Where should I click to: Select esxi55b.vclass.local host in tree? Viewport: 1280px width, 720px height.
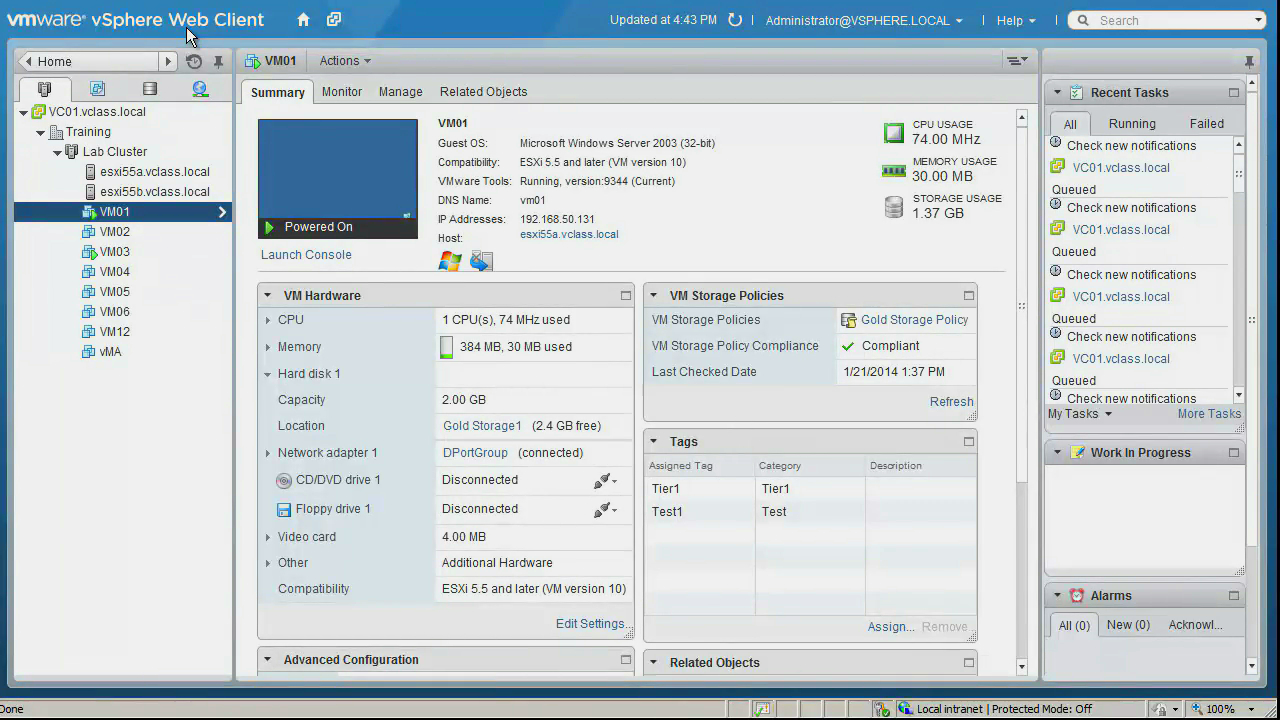click(x=155, y=192)
